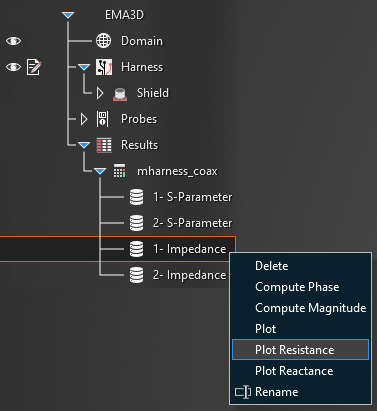Viewport: 377px width, 411px height.
Task: Collapse the EMA3D root node
Action: pos(68,15)
